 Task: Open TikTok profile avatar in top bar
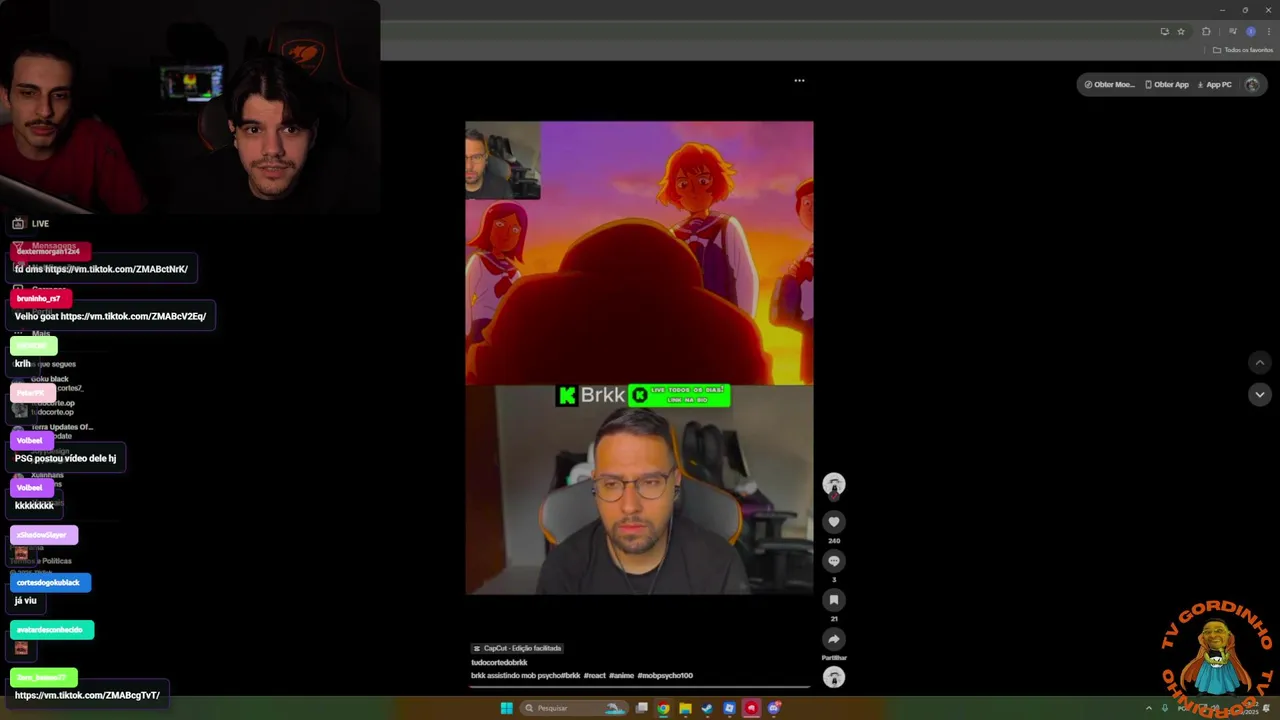click(x=1252, y=85)
